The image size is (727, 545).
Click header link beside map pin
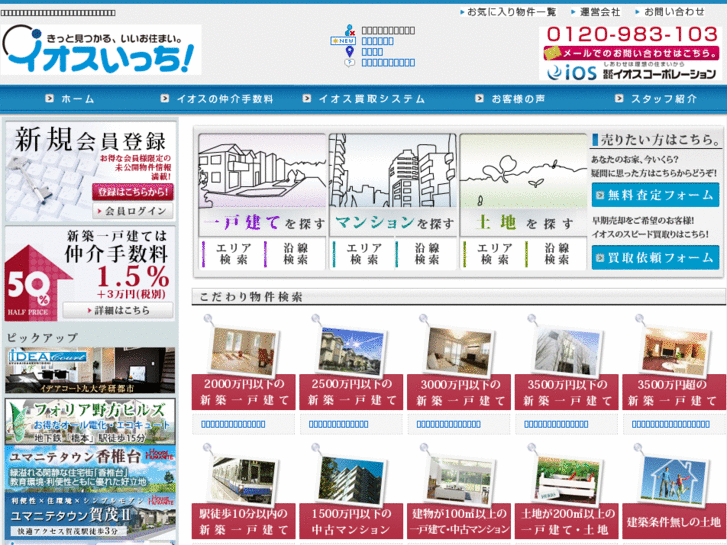(x=372, y=52)
